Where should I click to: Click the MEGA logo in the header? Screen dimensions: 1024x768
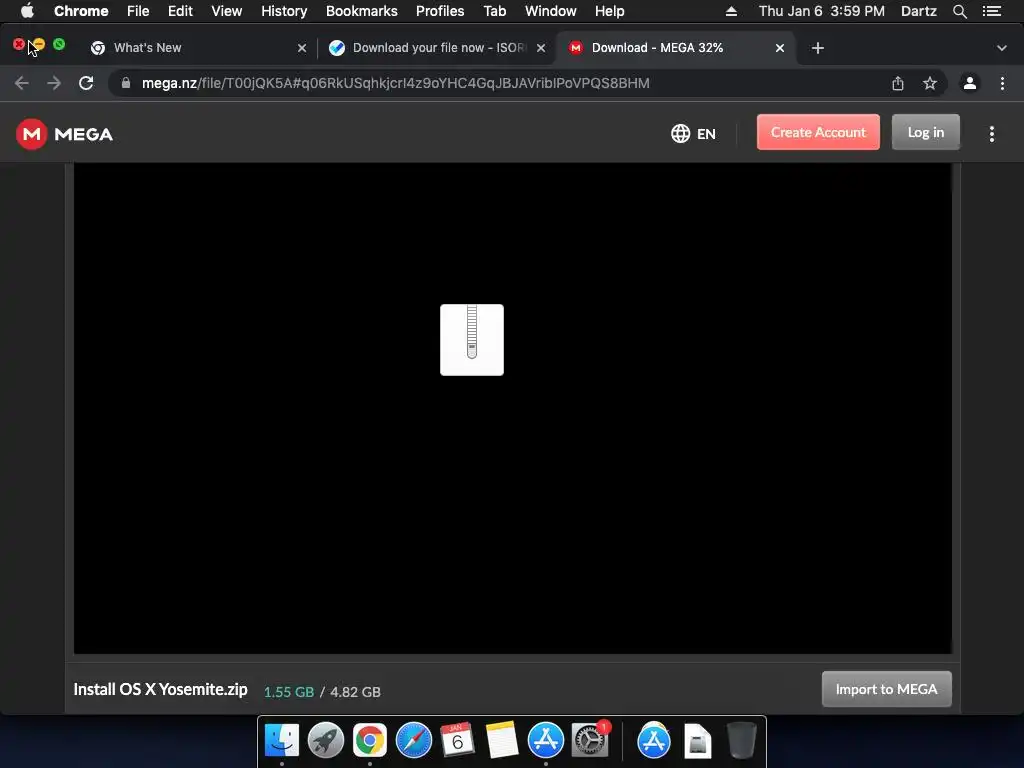pyautogui.click(x=65, y=134)
